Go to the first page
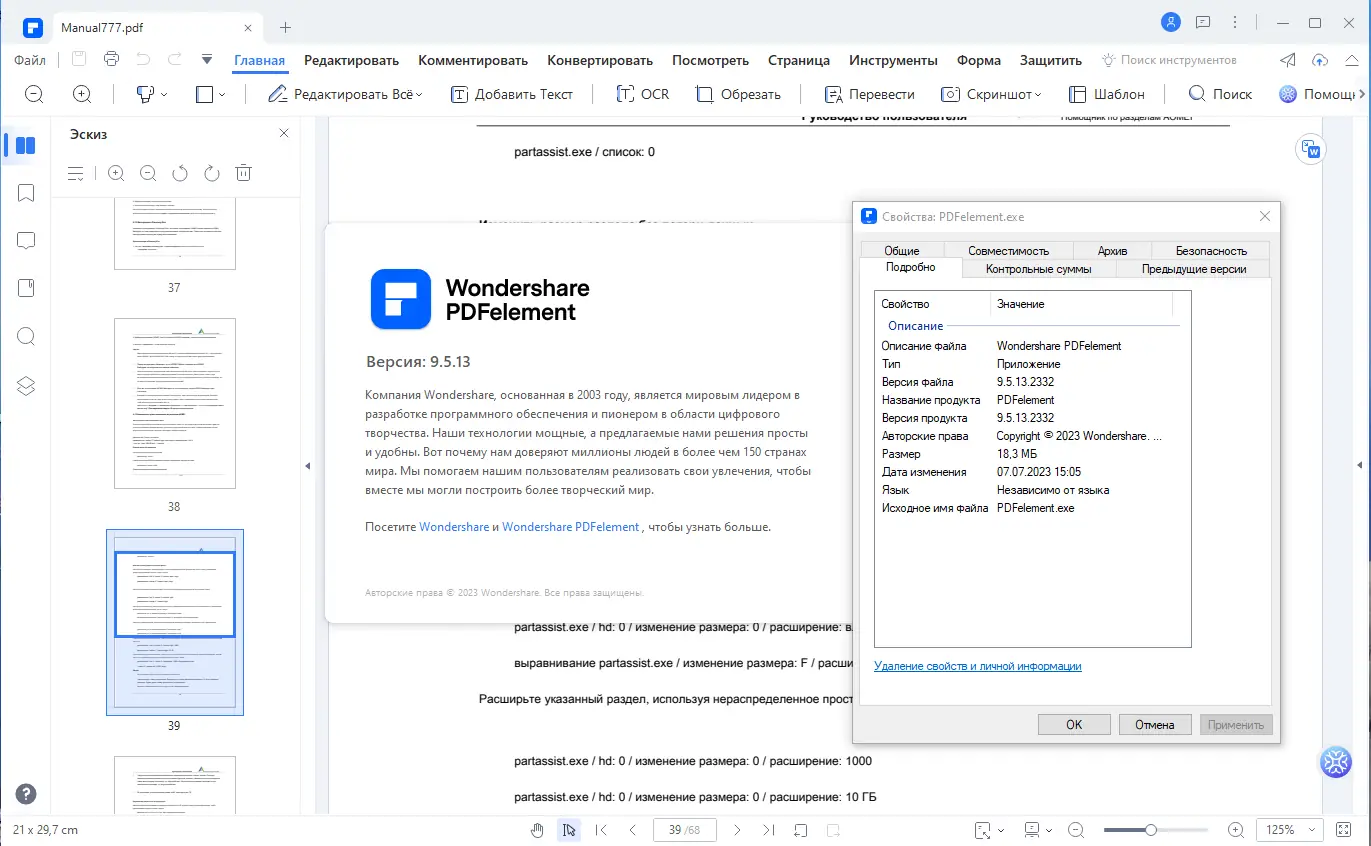 click(x=601, y=830)
